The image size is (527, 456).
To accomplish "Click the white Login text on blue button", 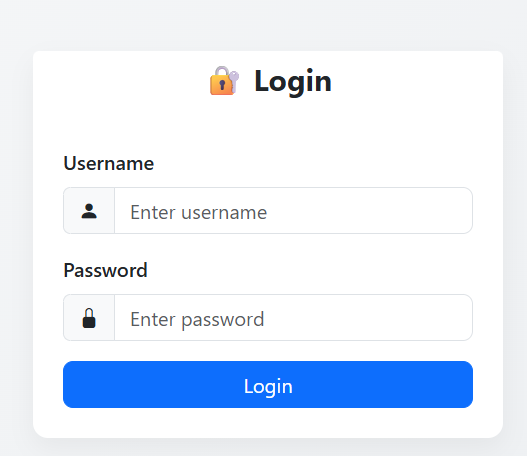I will [268, 386].
